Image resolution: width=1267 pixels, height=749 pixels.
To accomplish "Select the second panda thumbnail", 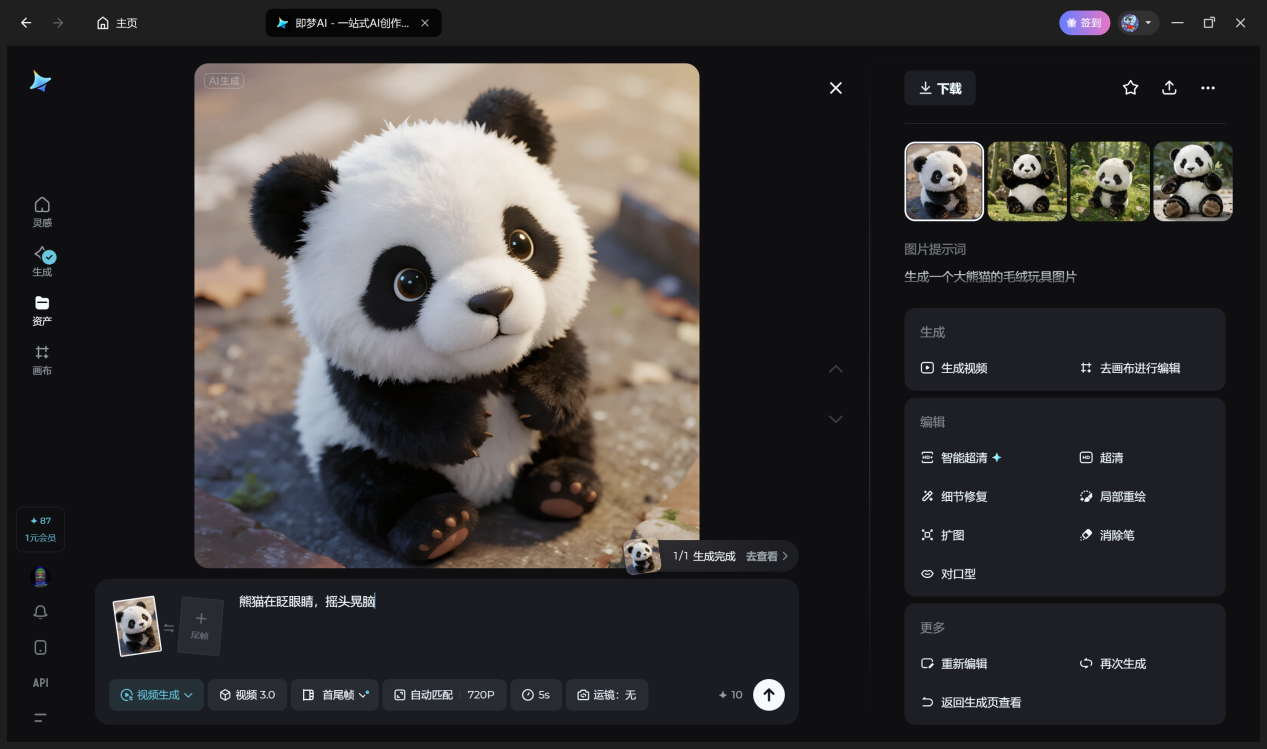I will pos(1027,181).
